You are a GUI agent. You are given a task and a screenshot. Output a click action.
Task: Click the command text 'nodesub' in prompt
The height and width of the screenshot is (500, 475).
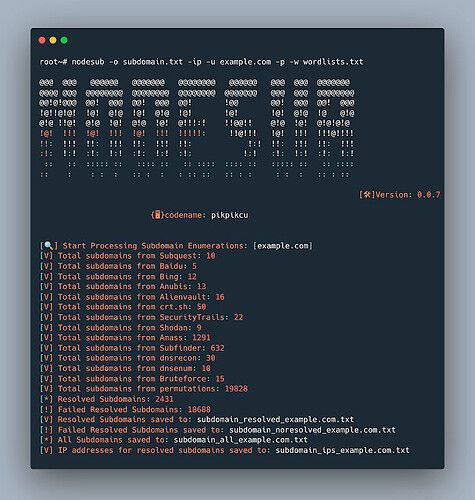[88, 62]
